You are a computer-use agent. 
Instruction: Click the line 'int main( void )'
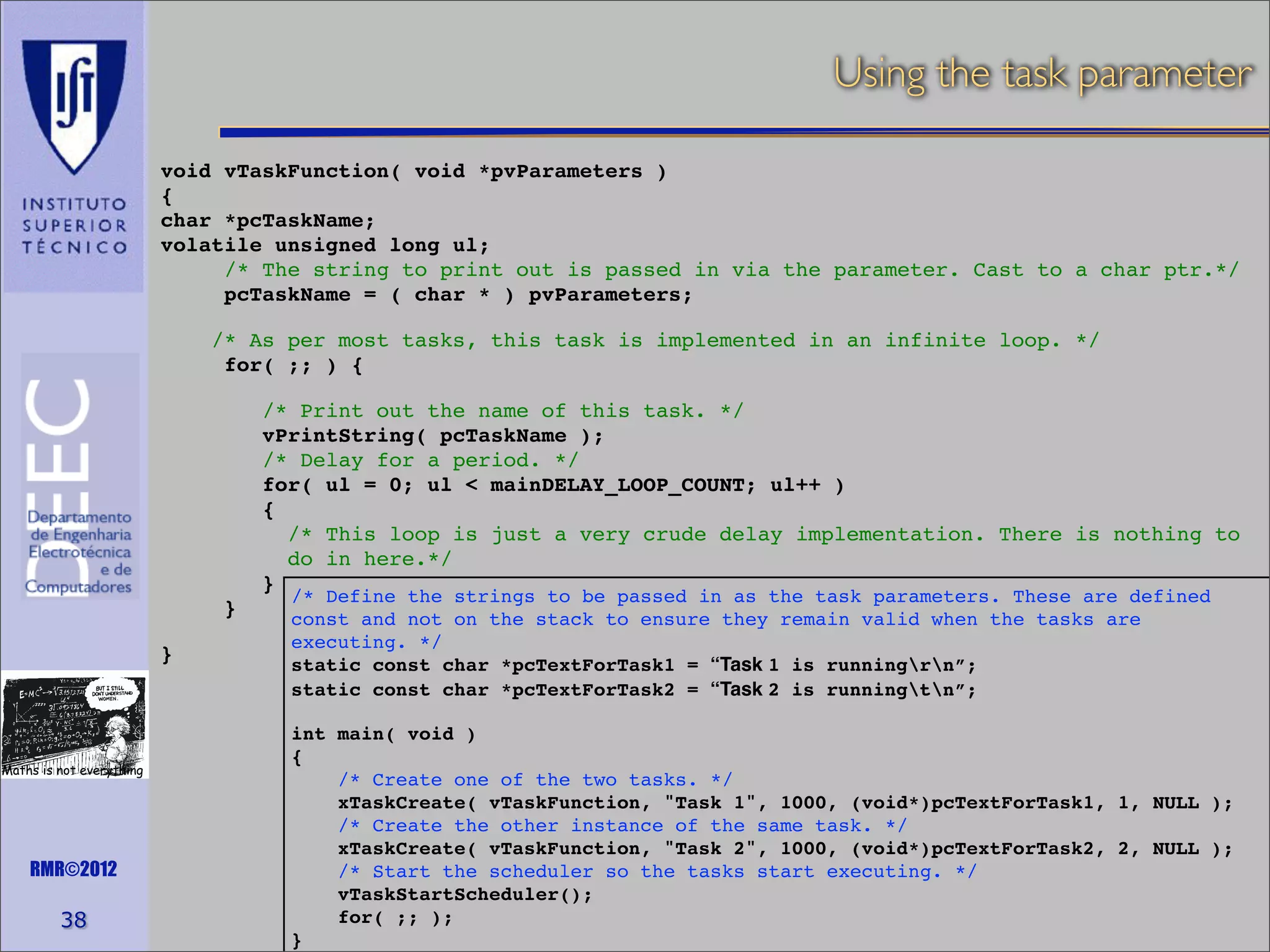click(x=384, y=734)
